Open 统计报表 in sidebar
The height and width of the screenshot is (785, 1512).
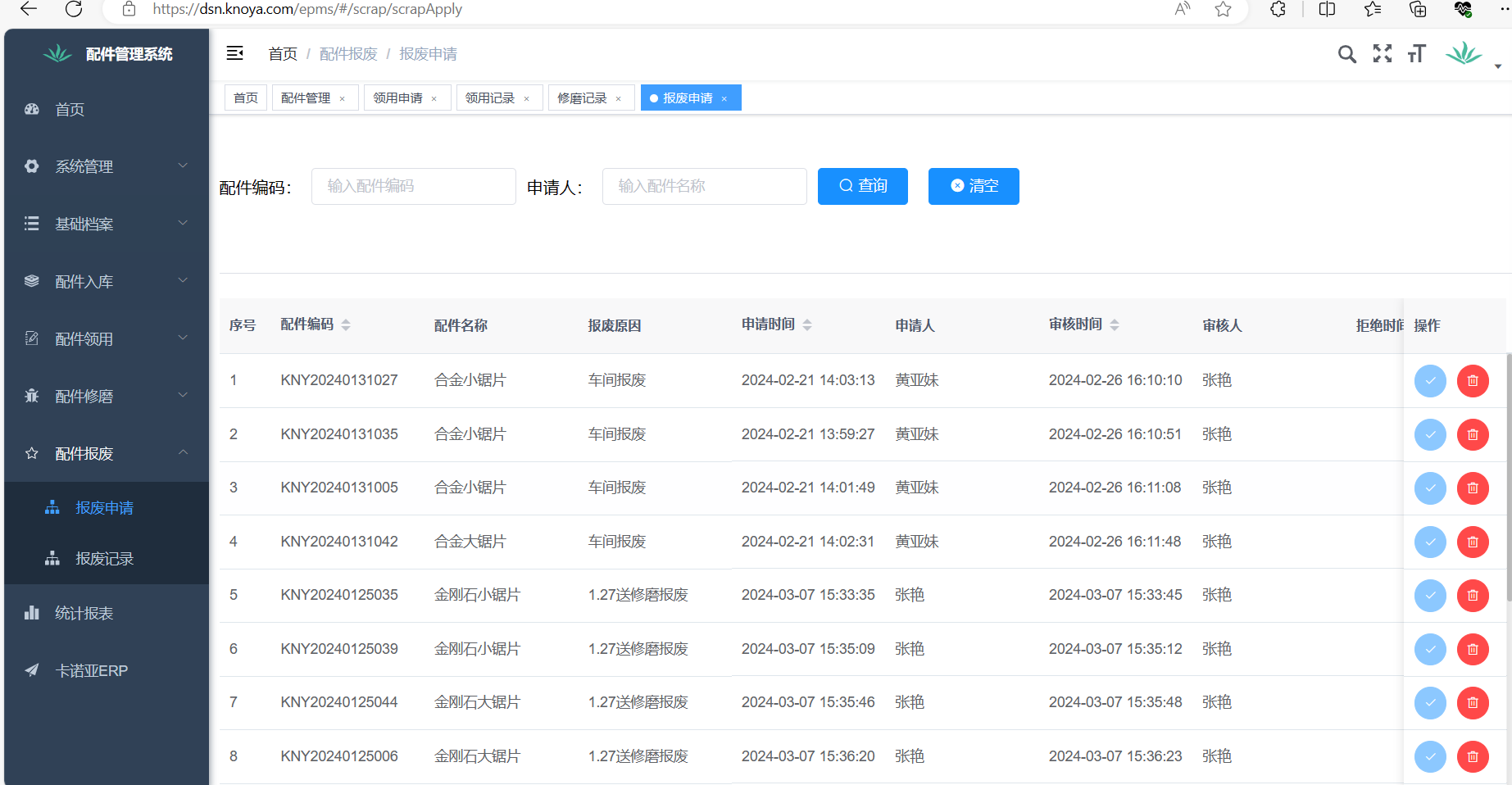107,613
